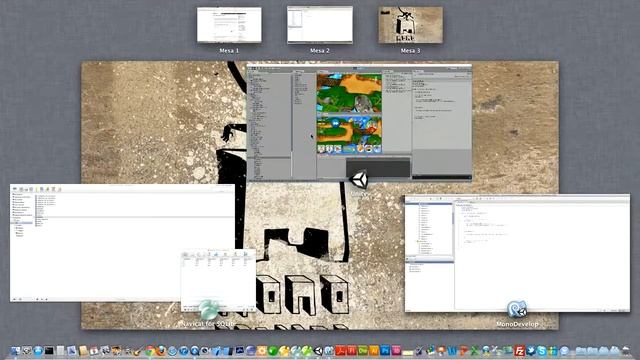Open Adobe Illustrator in the dock
Image resolution: width=640 pixels, height=360 pixels.
(x=374, y=350)
